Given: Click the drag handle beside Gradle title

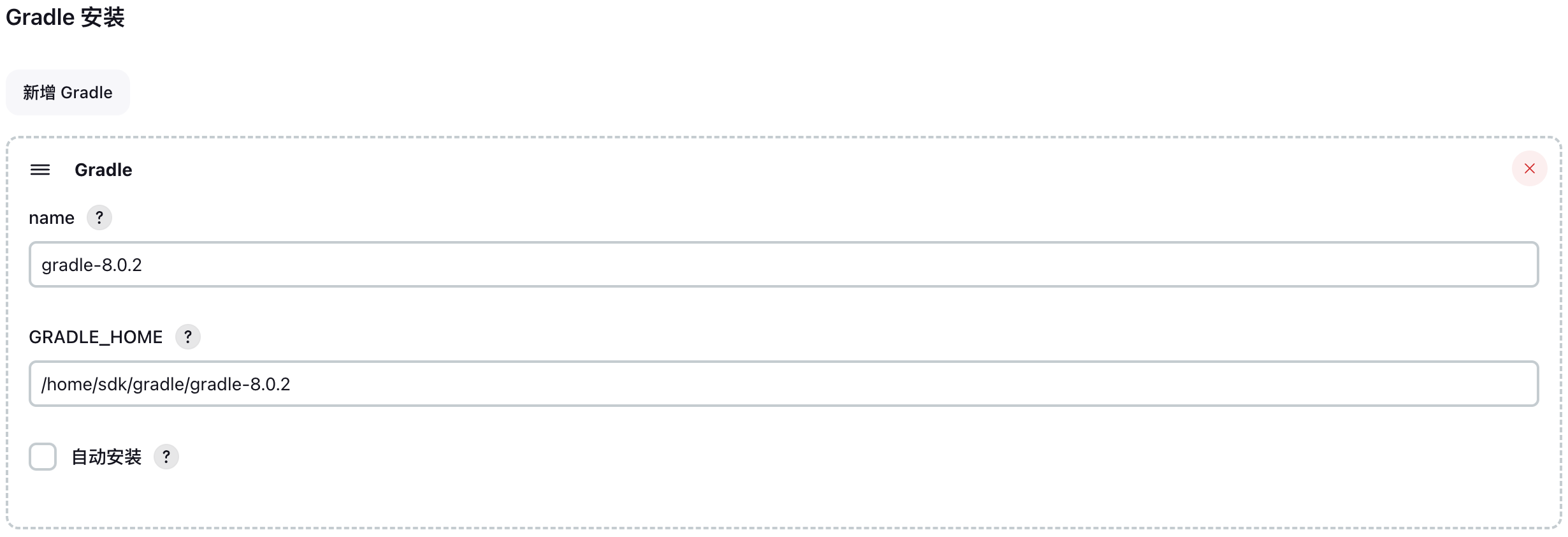Looking at the screenshot, I should coord(40,170).
